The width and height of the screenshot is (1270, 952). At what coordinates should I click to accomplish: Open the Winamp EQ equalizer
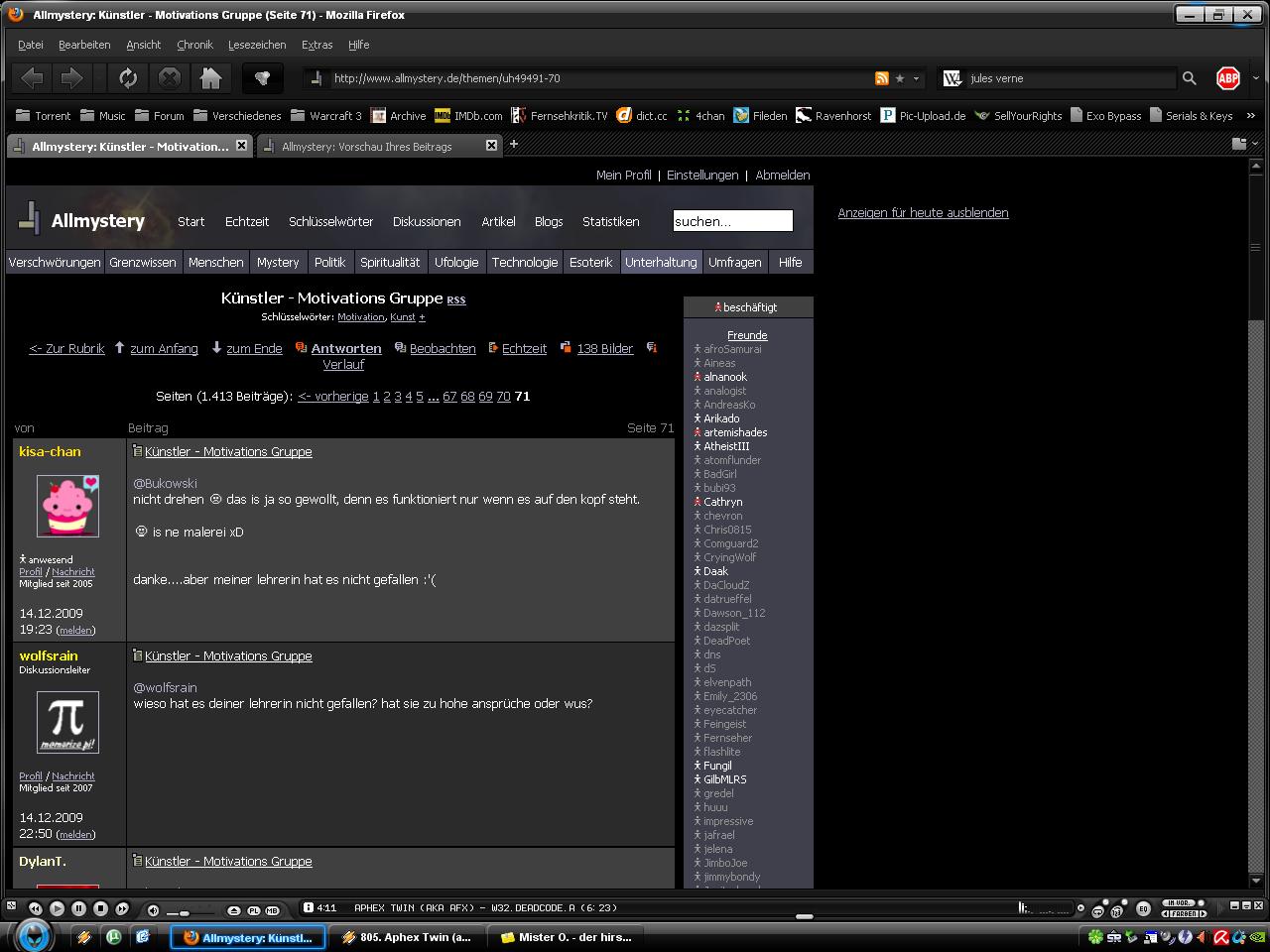click(x=1143, y=909)
